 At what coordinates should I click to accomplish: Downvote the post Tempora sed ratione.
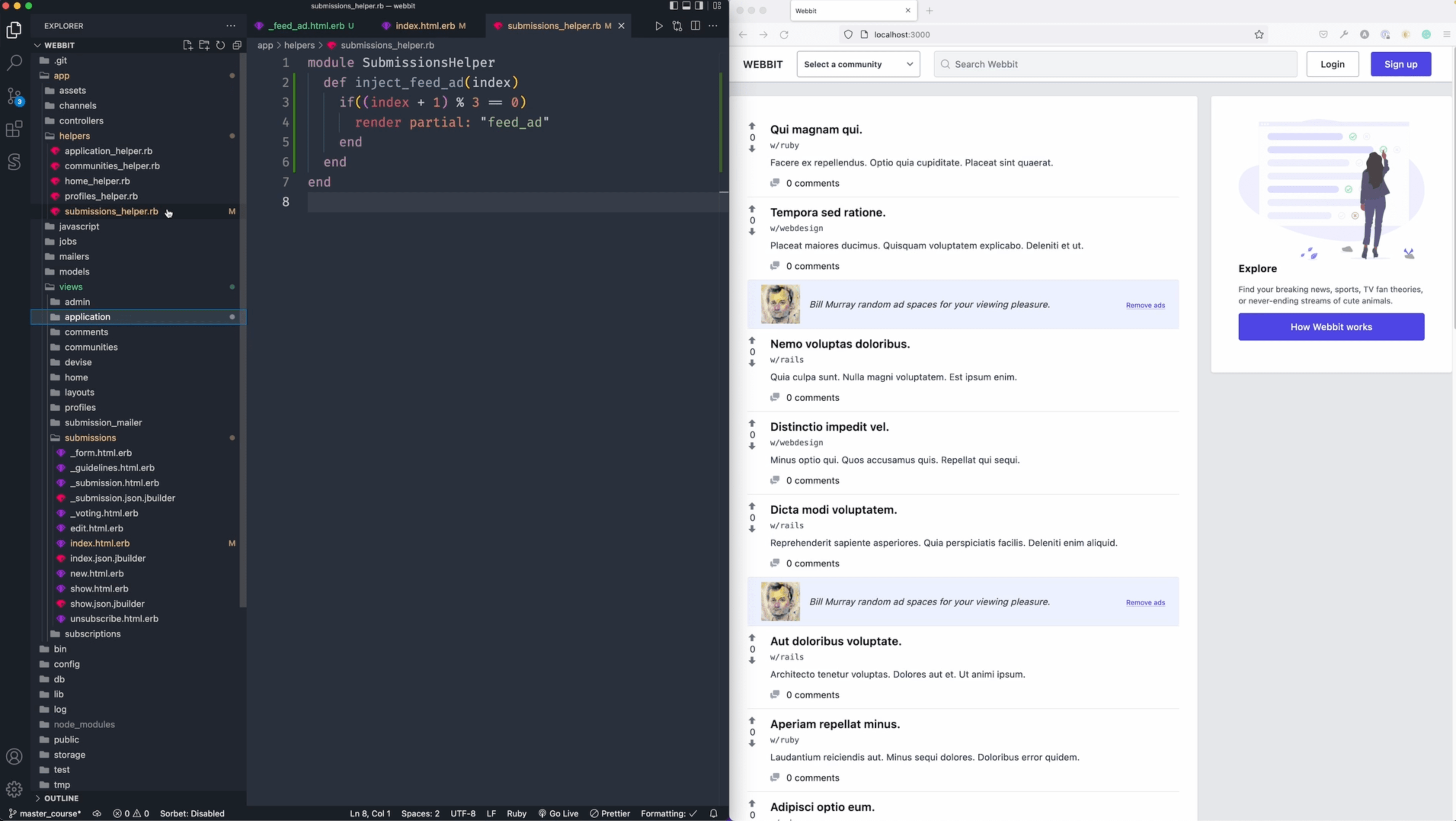click(x=752, y=232)
